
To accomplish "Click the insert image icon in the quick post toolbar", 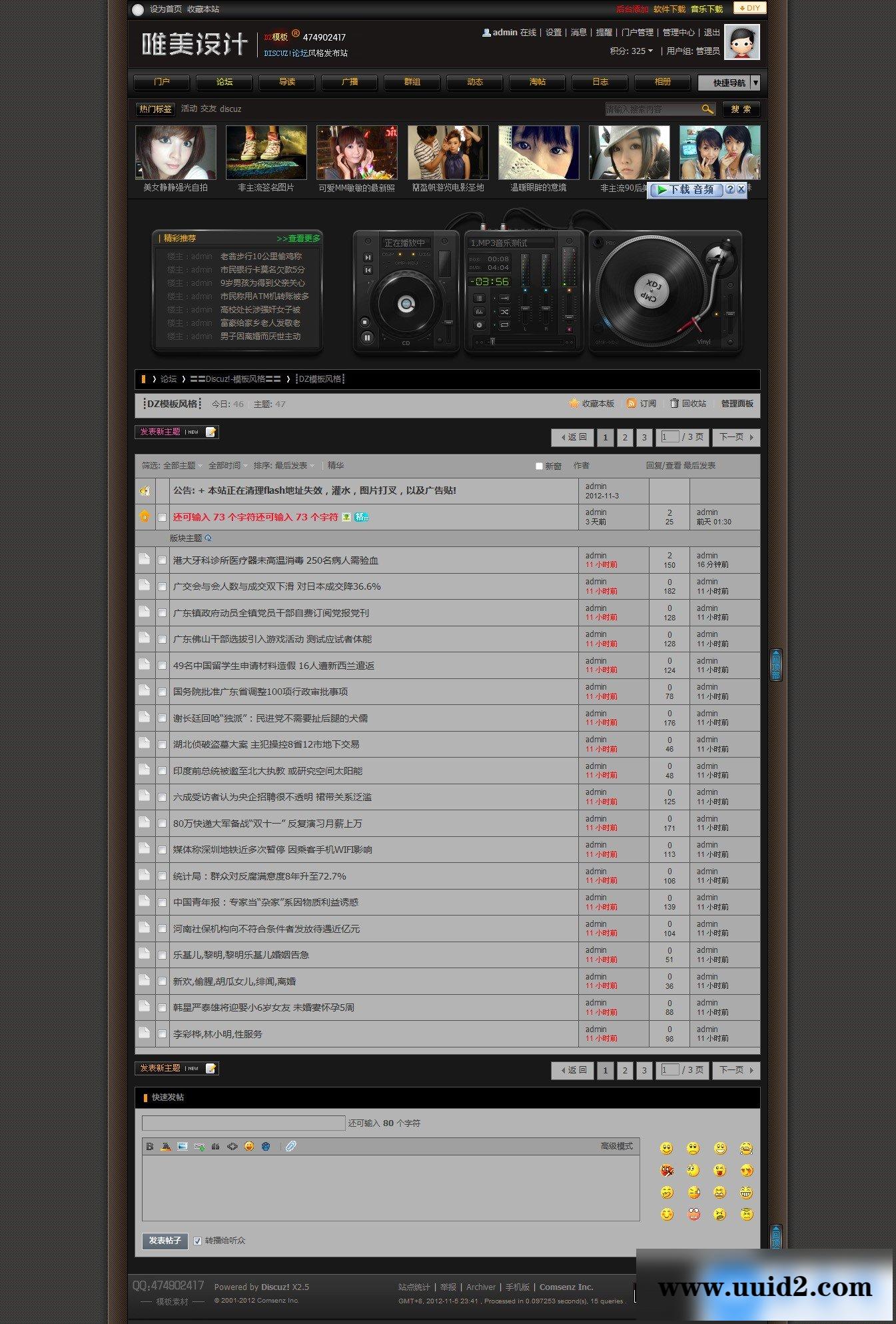I will click(183, 1147).
